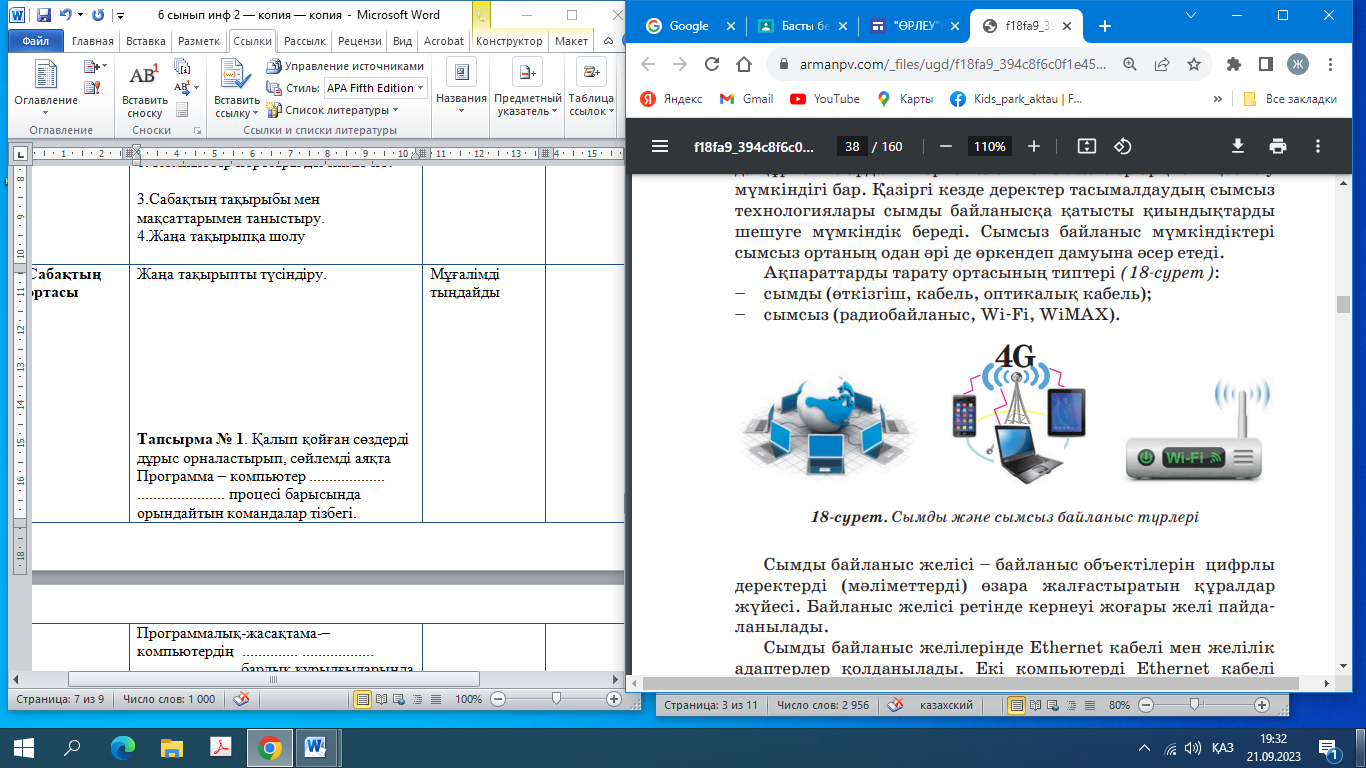Toggle the Word ruler tab selector
The width and height of the screenshot is (1366, 768).
pos(19,153)
